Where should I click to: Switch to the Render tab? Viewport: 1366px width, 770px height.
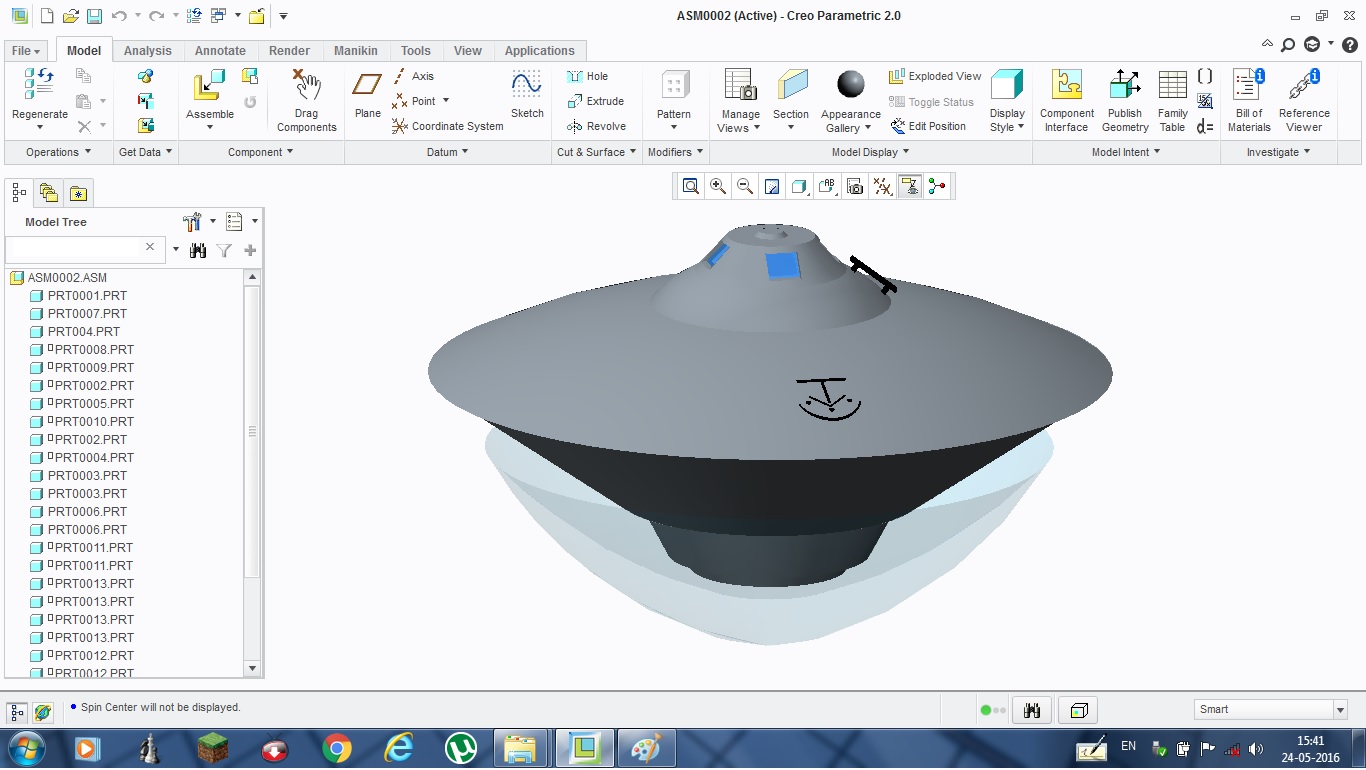coord(290,51)
